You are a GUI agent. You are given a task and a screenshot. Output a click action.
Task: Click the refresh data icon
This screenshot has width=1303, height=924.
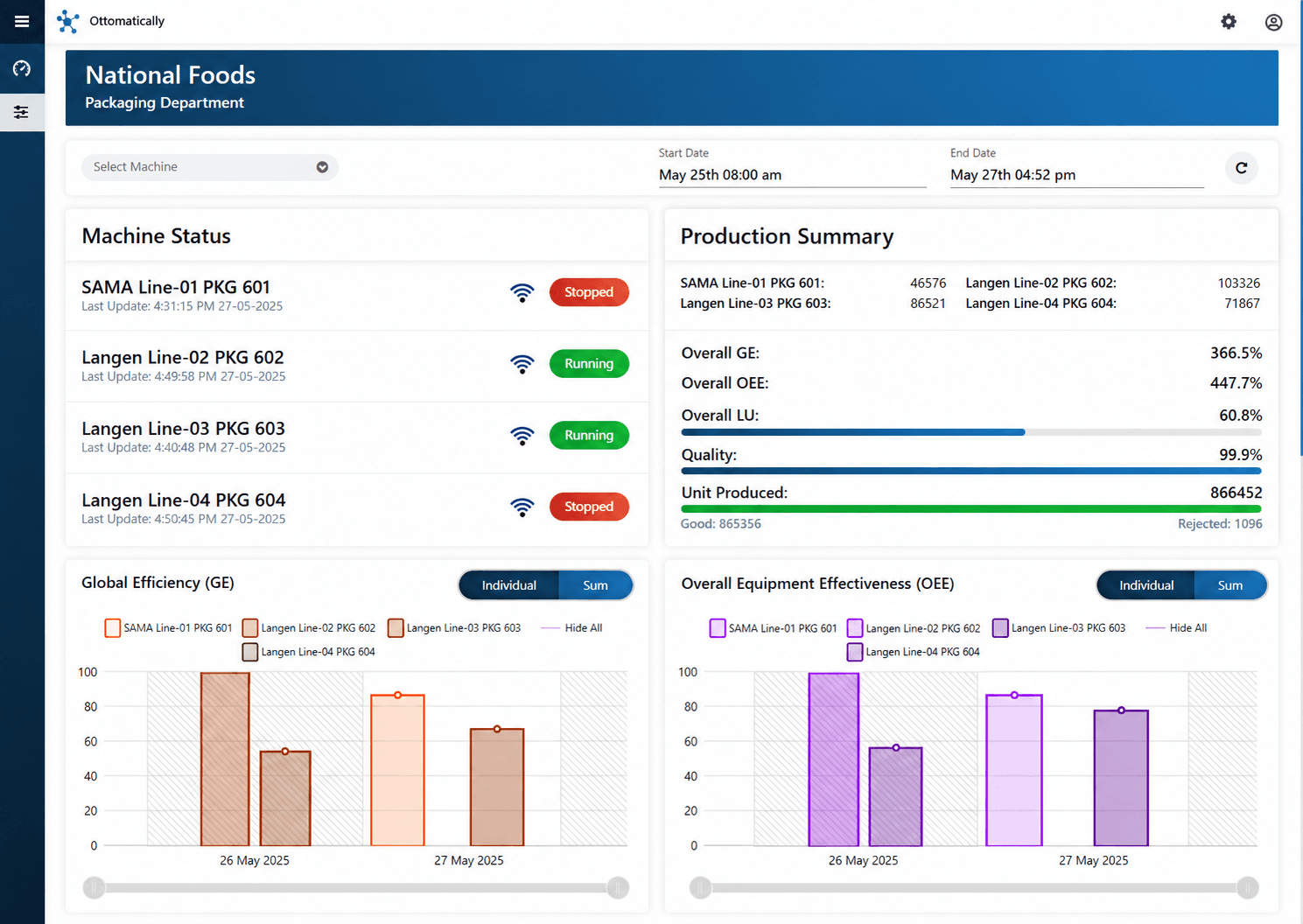coord(1241,167)
